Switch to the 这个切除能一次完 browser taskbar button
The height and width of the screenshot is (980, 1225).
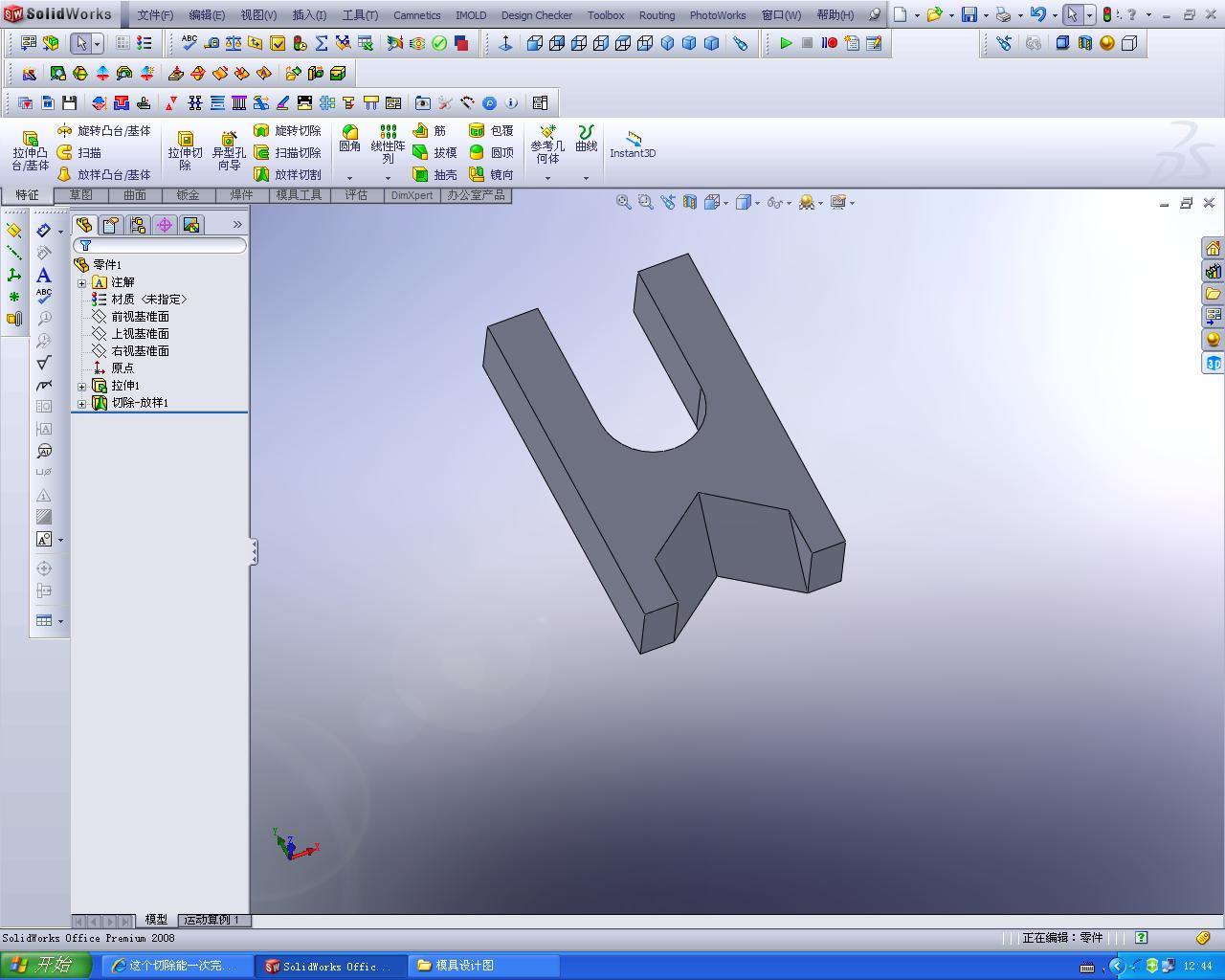pyautogui.click(x=178, y=966)
